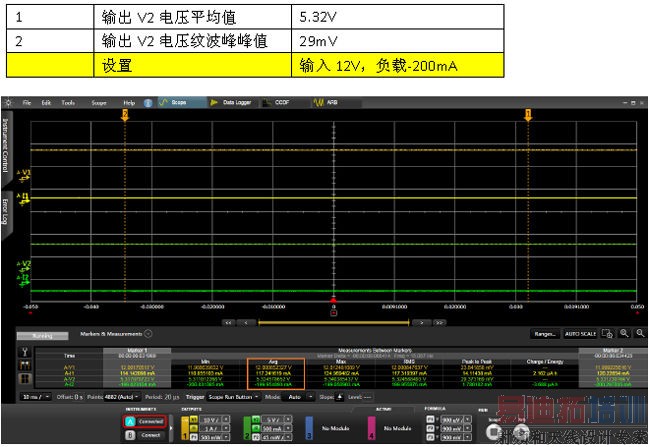Toggle the formula F1 trace

pyautogui.click(x=430, y=420)
